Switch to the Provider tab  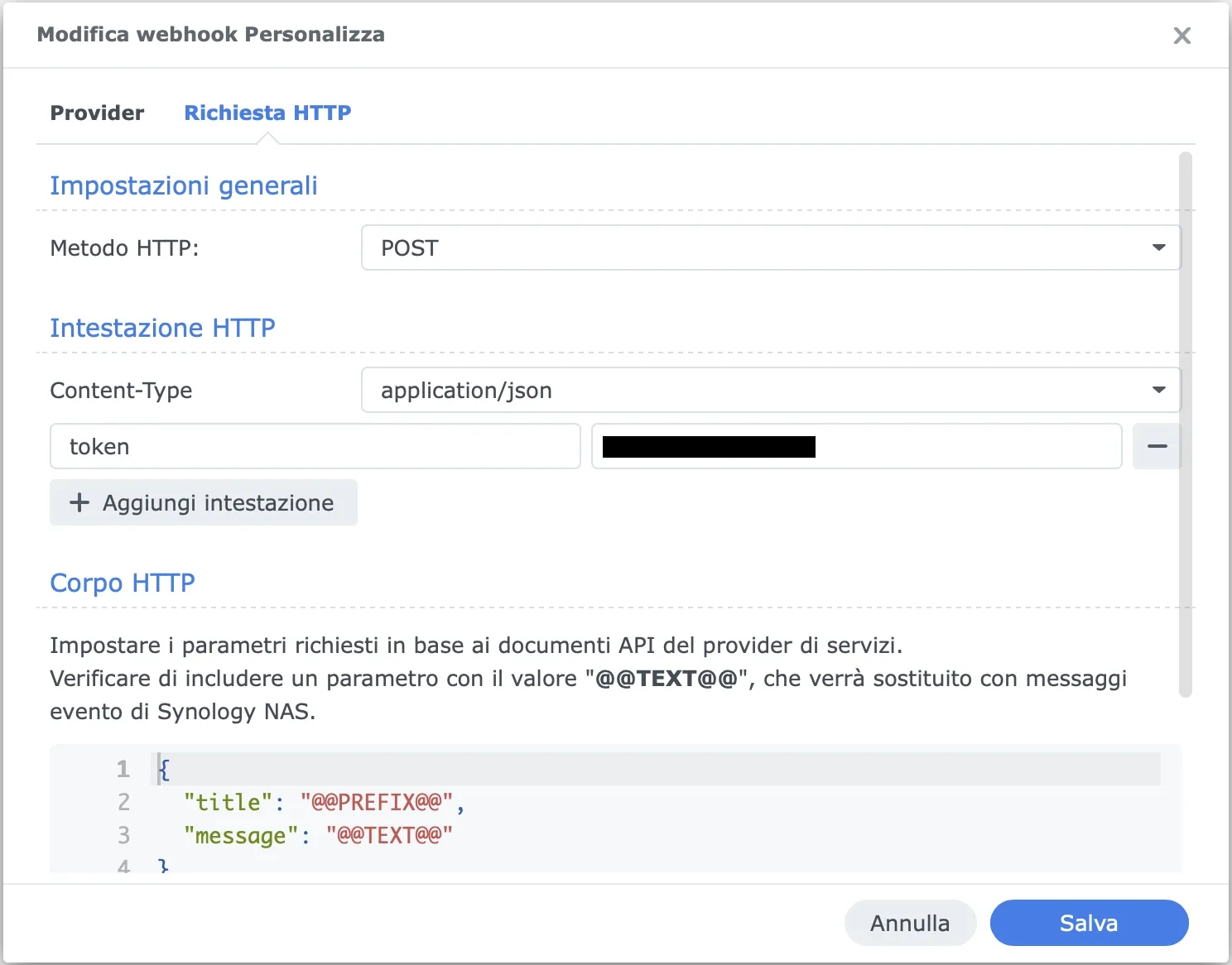tap(97, 113)
